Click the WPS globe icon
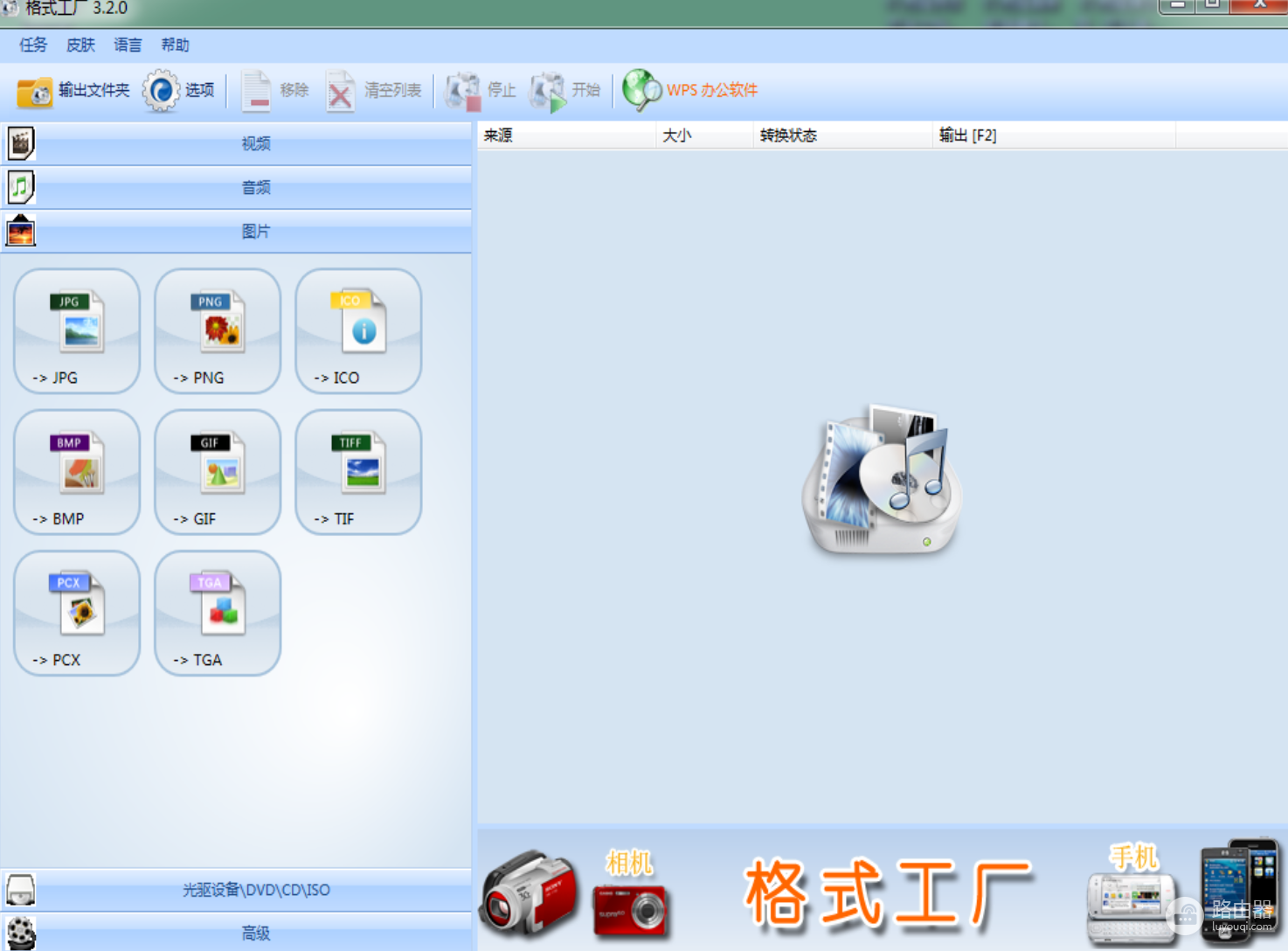 (642, 90)
